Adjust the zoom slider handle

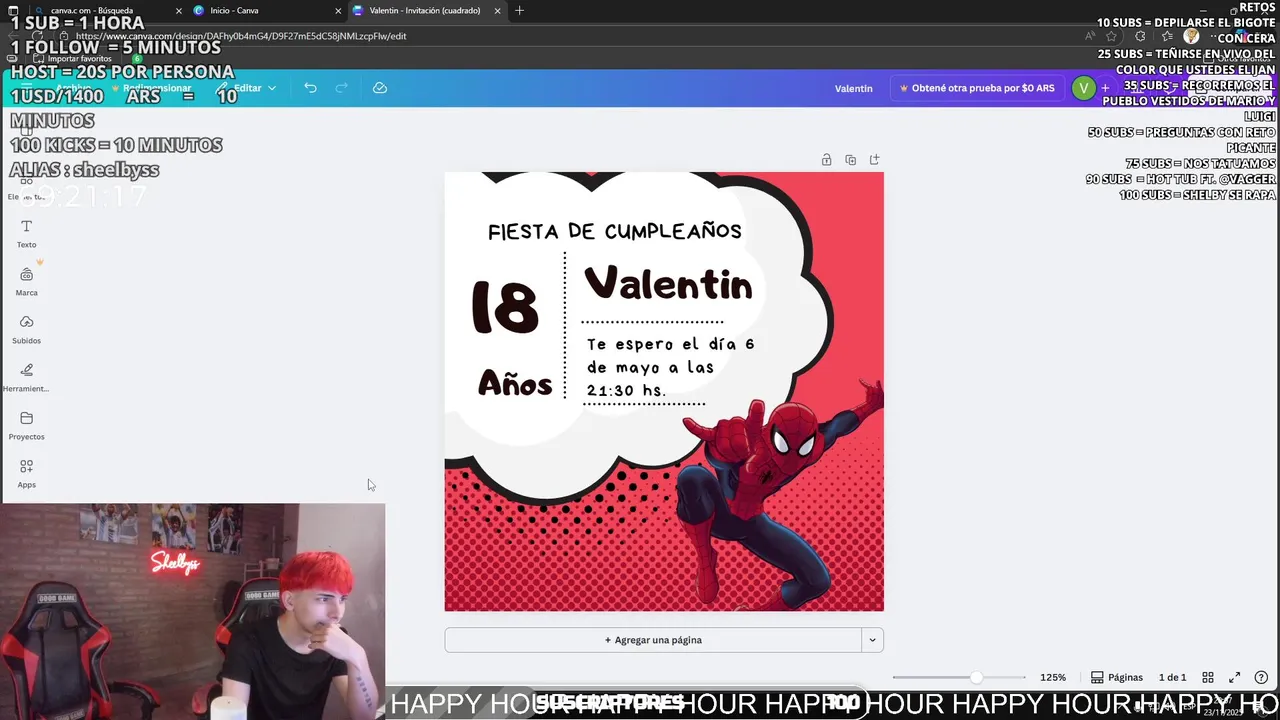(976, 677)
